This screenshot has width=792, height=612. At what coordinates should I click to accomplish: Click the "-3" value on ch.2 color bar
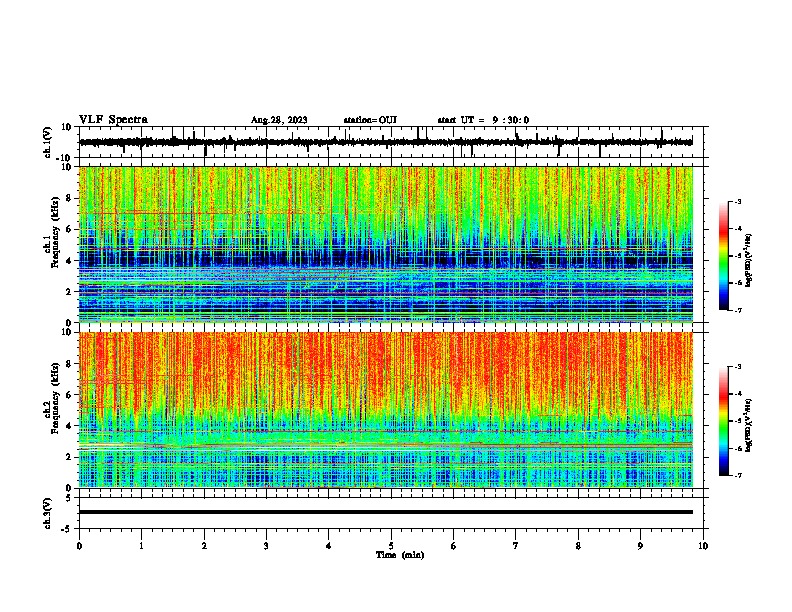(x=738, y=367)
